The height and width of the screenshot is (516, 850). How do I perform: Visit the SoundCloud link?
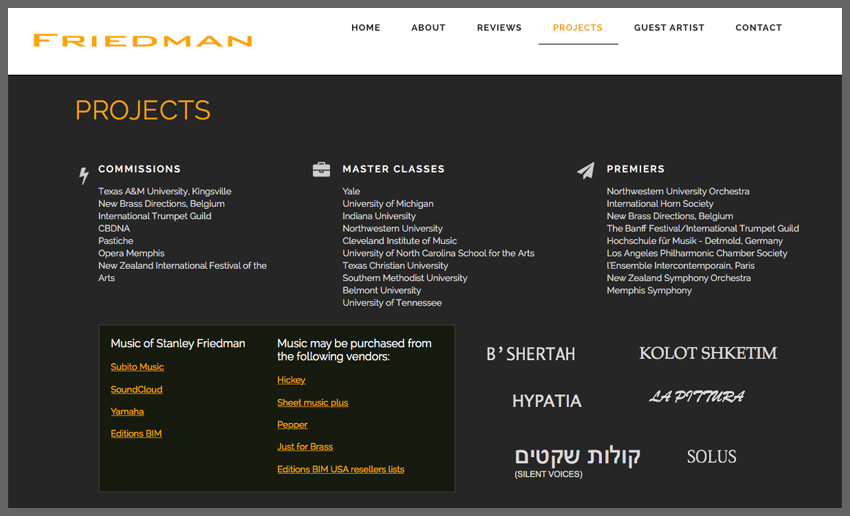click(x=136, y=390)
